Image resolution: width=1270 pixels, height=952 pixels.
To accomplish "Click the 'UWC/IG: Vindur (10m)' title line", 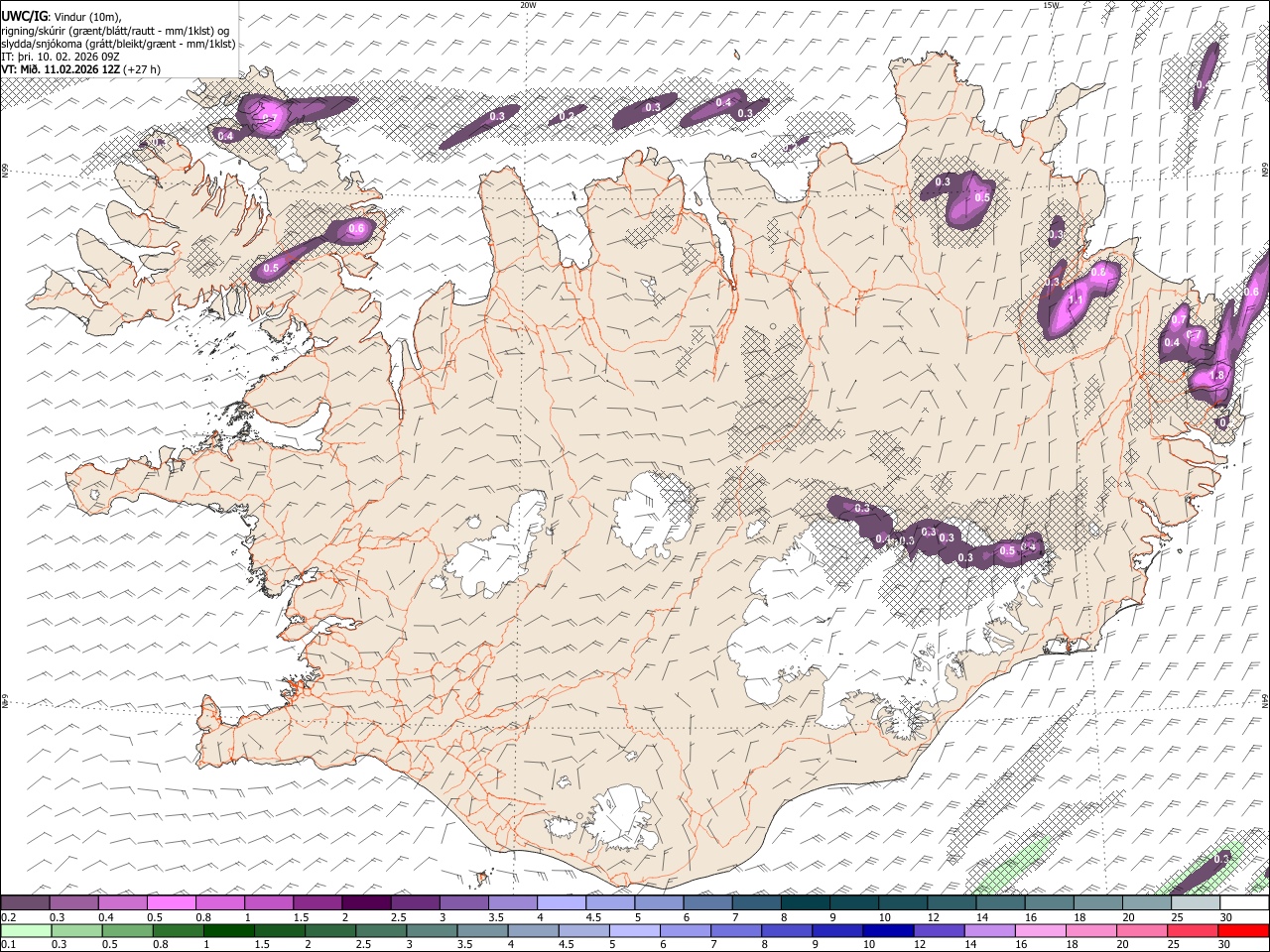I will [x=62, y=17].
